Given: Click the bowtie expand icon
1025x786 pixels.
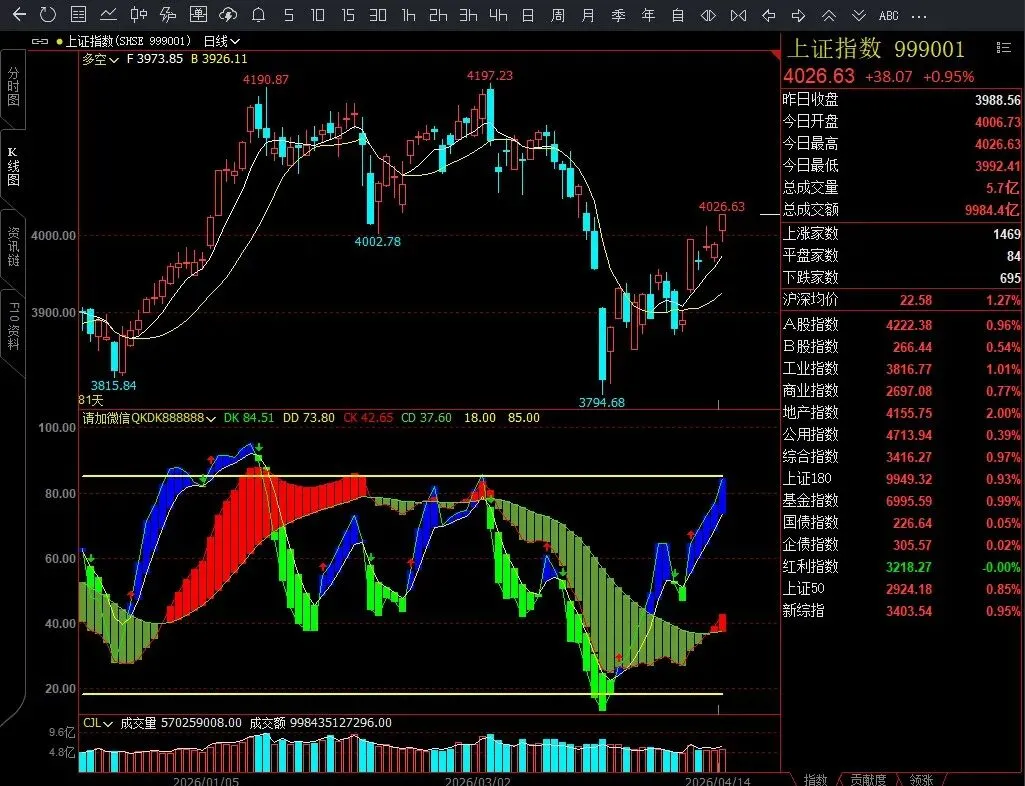Looking at the screenshot, I should click(738, 15).
